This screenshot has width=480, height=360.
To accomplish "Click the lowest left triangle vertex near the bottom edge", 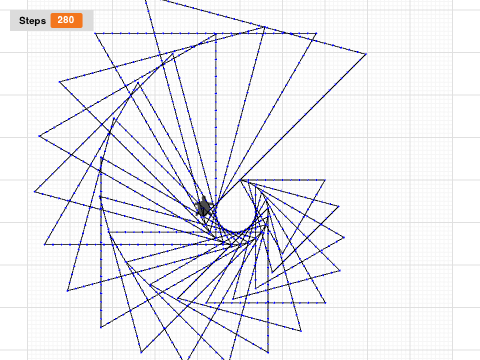I will (141, 352).
